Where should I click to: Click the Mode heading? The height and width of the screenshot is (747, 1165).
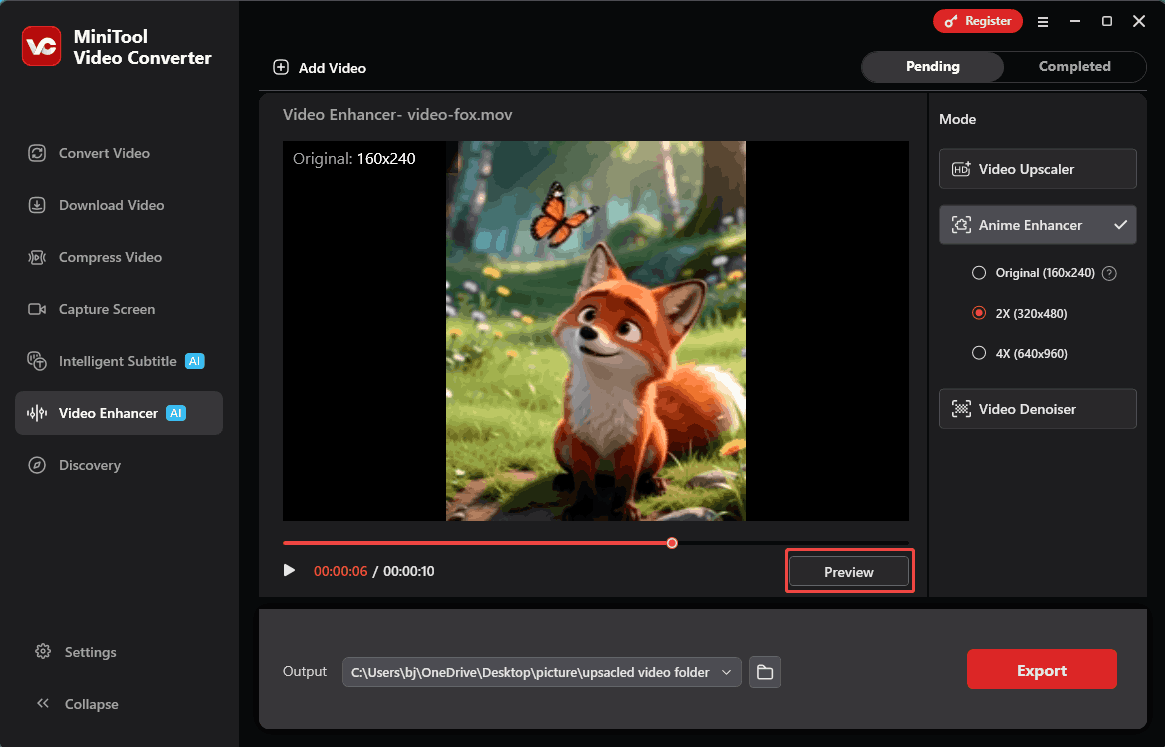[958, 119]
